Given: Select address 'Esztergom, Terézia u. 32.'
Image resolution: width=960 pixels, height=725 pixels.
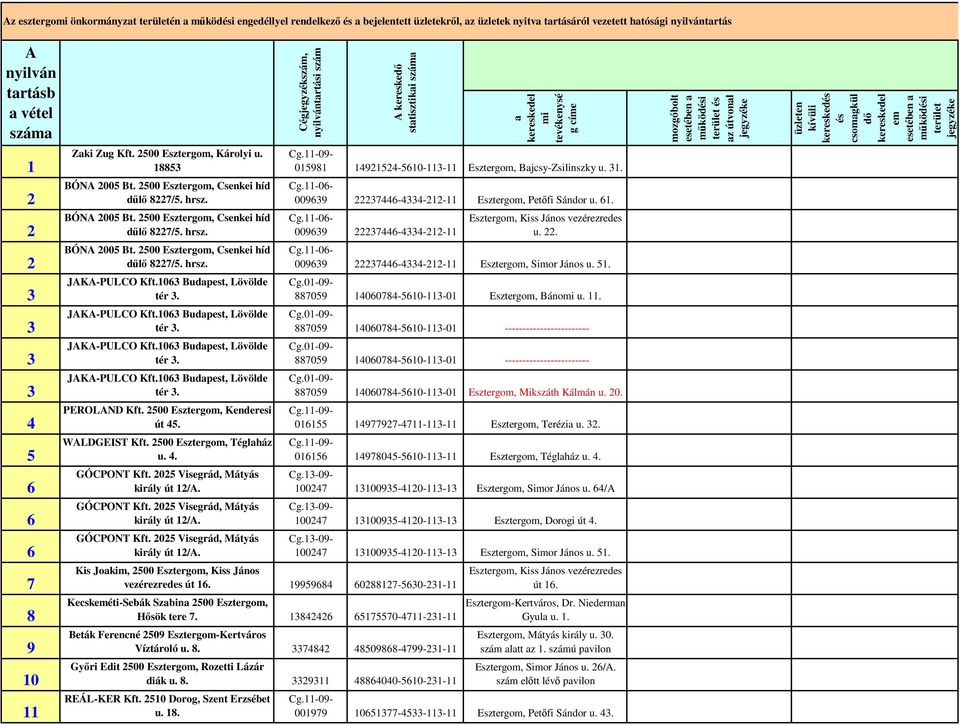Looking at the screenshot, I should tap(546, 418).
